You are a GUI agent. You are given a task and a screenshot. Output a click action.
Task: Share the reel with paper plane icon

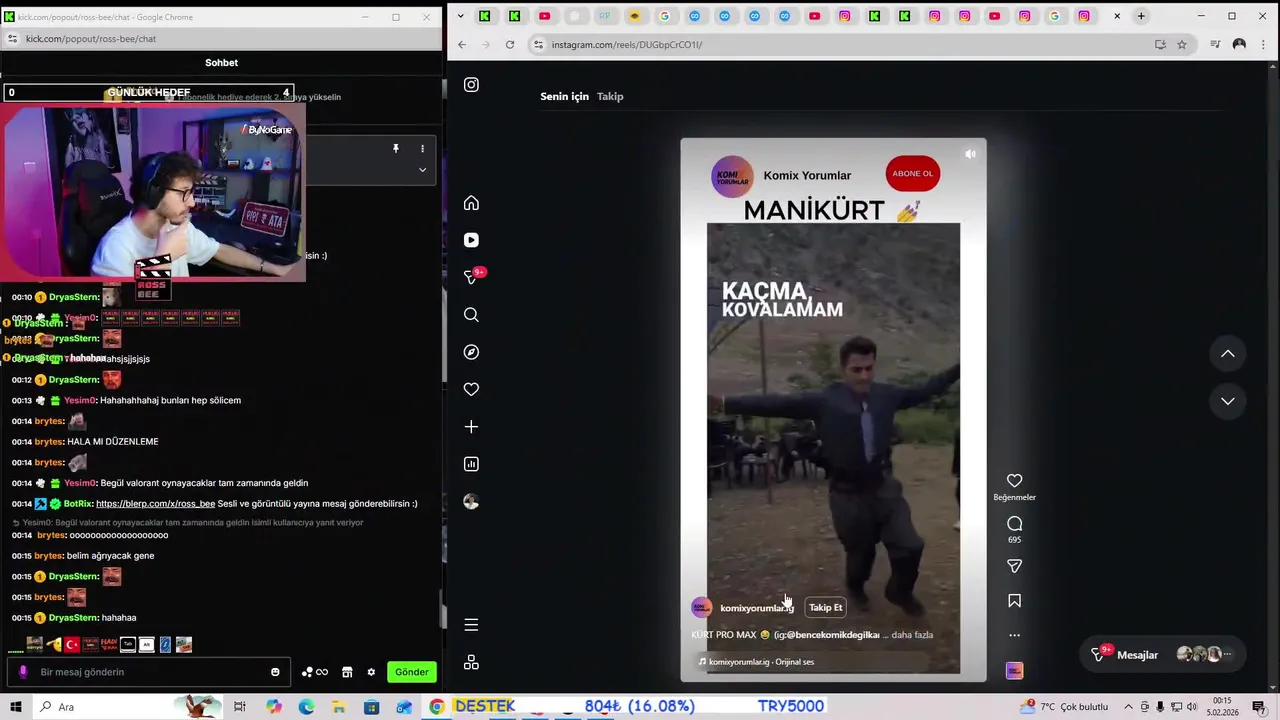(1014, 566)
